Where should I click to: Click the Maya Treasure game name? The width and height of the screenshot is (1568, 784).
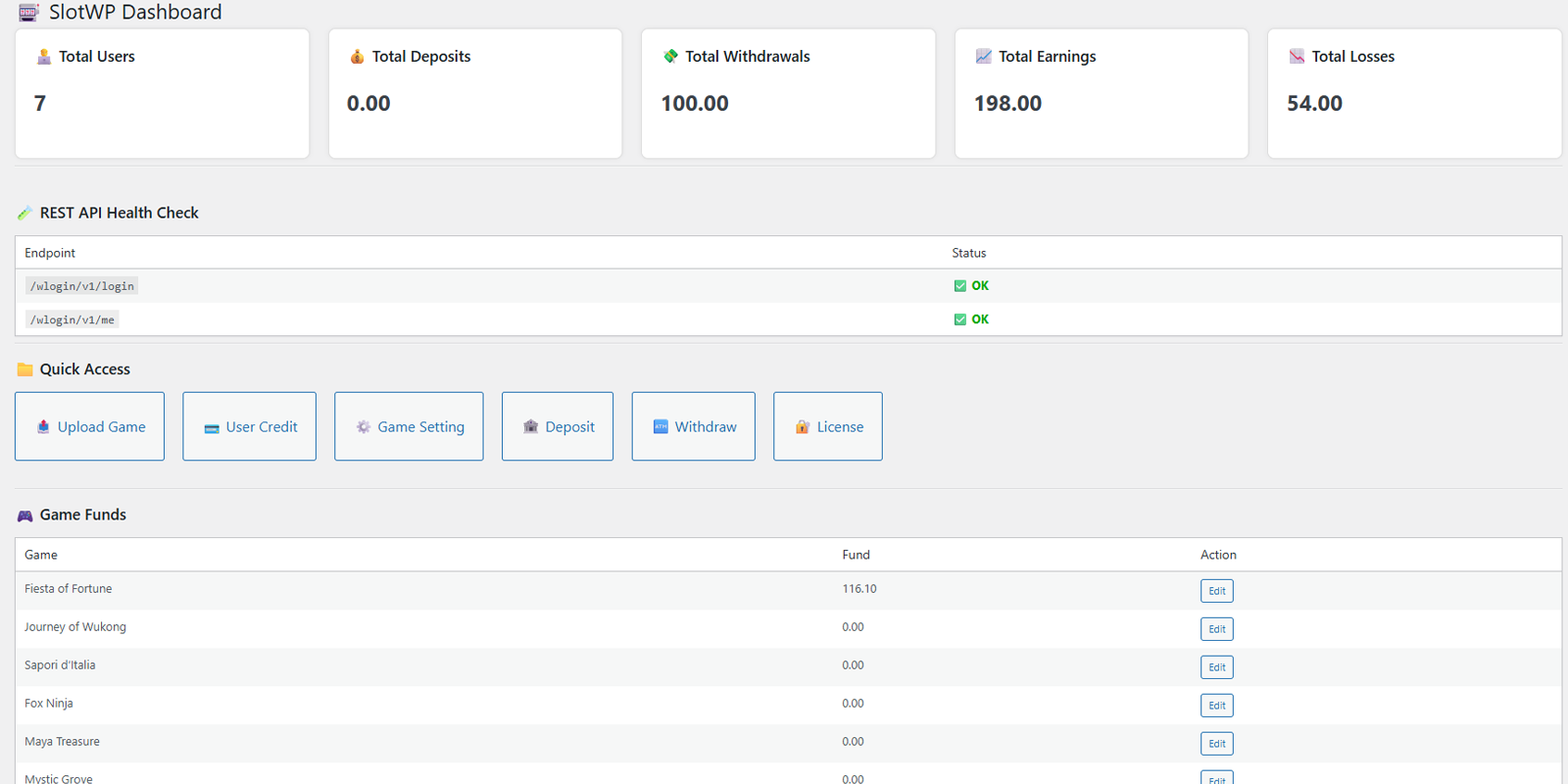(62, 742)
